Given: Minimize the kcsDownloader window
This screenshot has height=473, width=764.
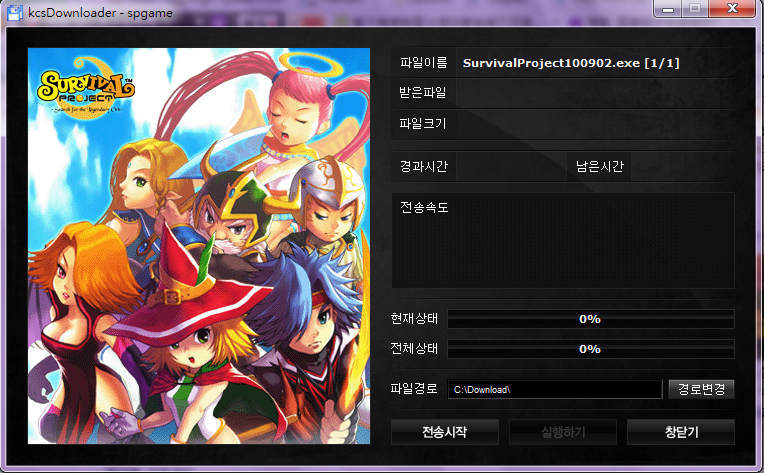Looking at the screenshot, I should [x=668, y=8].
